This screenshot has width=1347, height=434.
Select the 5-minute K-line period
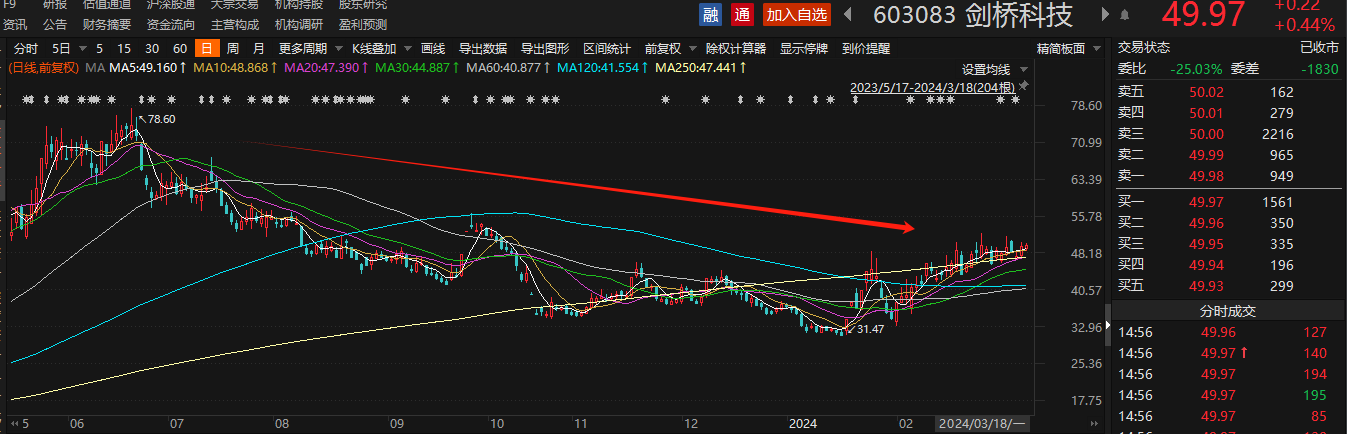(99, 49)
